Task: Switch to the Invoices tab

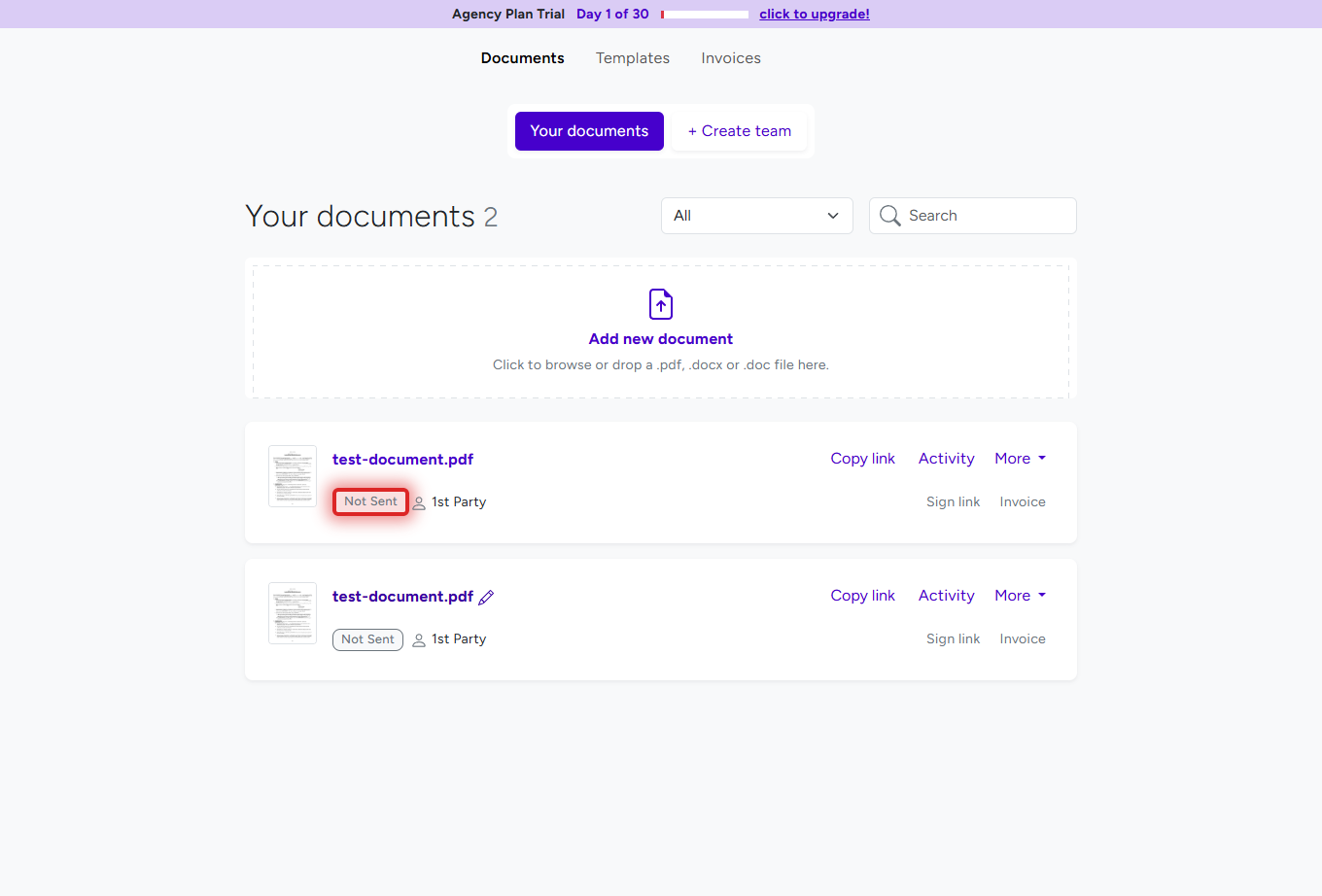Action: click(x=730, y=58)
